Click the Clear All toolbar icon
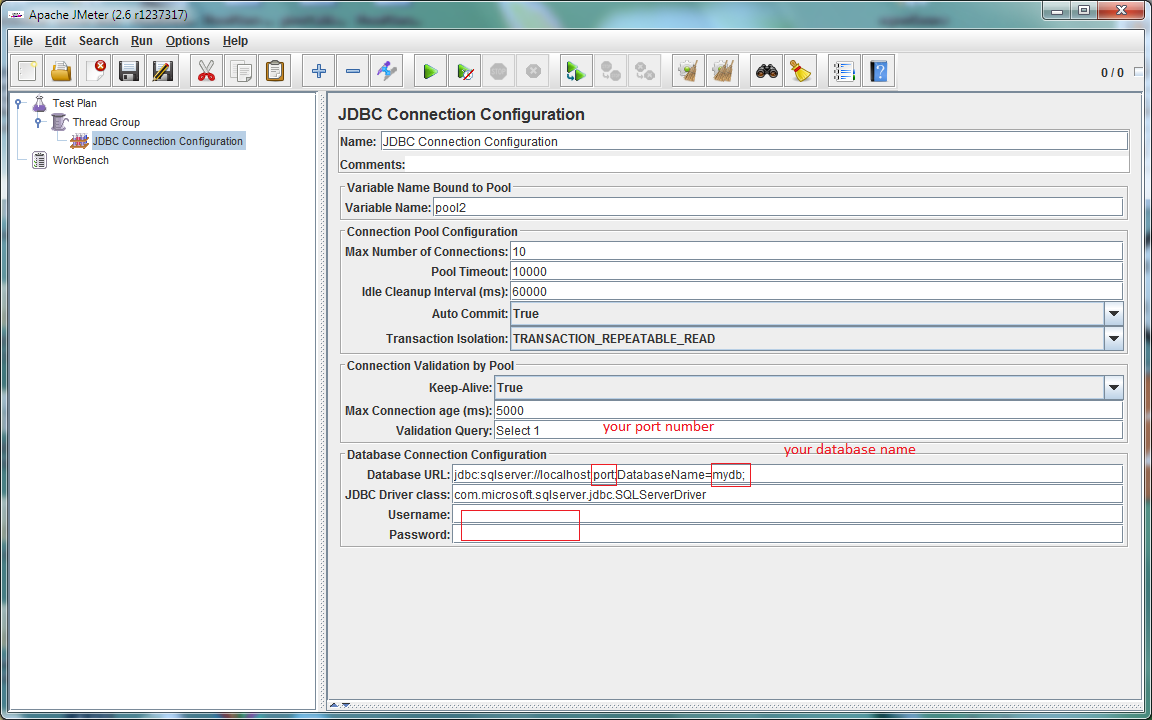The image size is (1152, 720). pos(722,71)
